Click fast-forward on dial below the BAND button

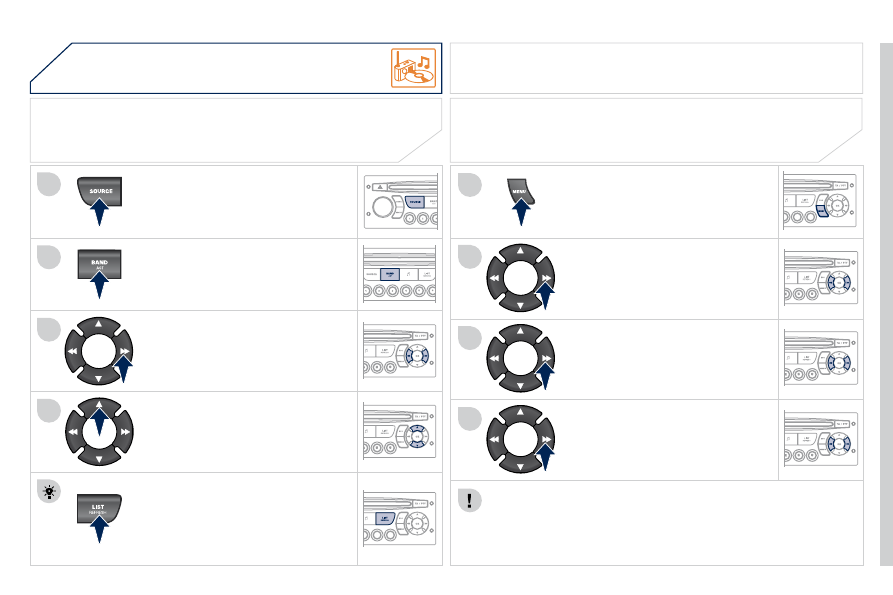pos(124,351)
